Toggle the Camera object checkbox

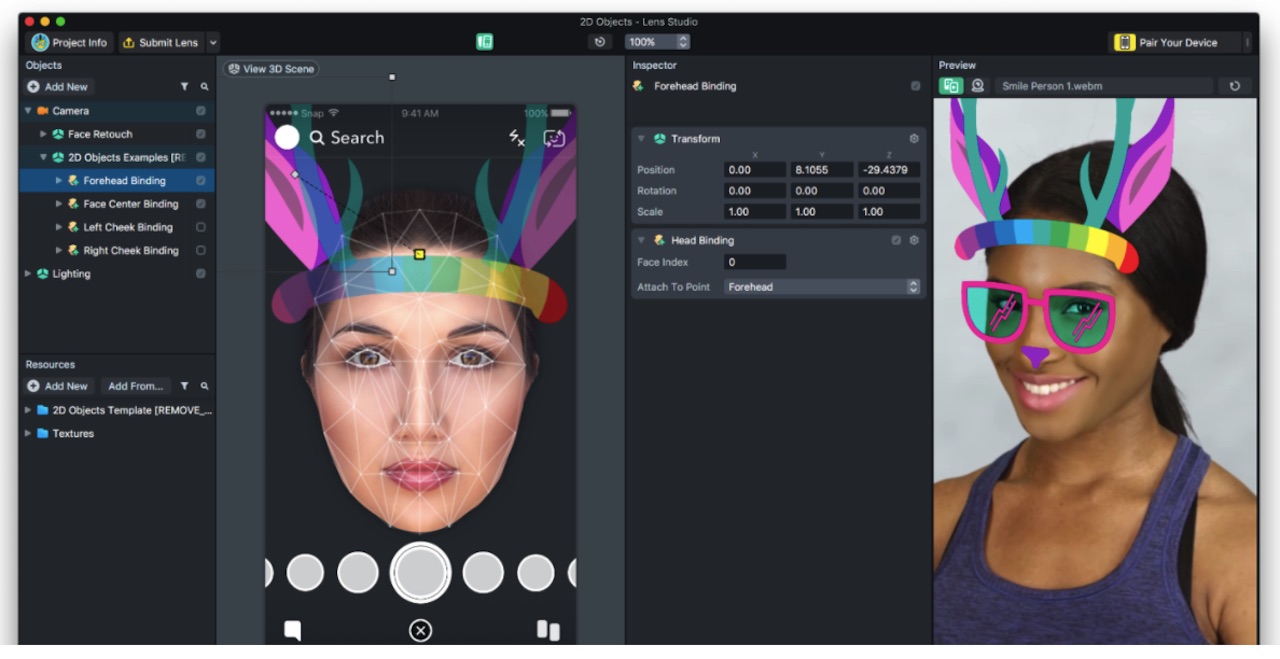coord(201,111)
